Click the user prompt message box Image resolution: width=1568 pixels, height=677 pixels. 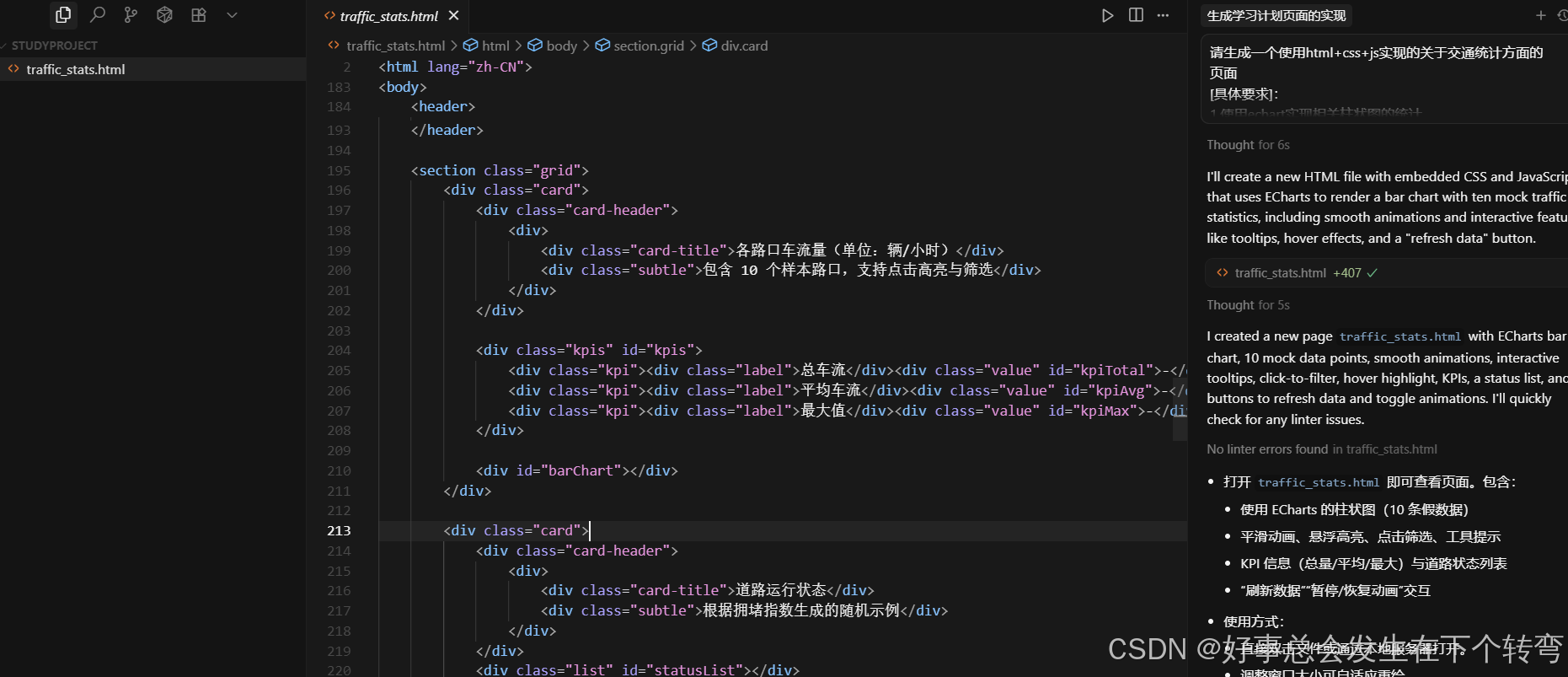tap(1384, 79)
